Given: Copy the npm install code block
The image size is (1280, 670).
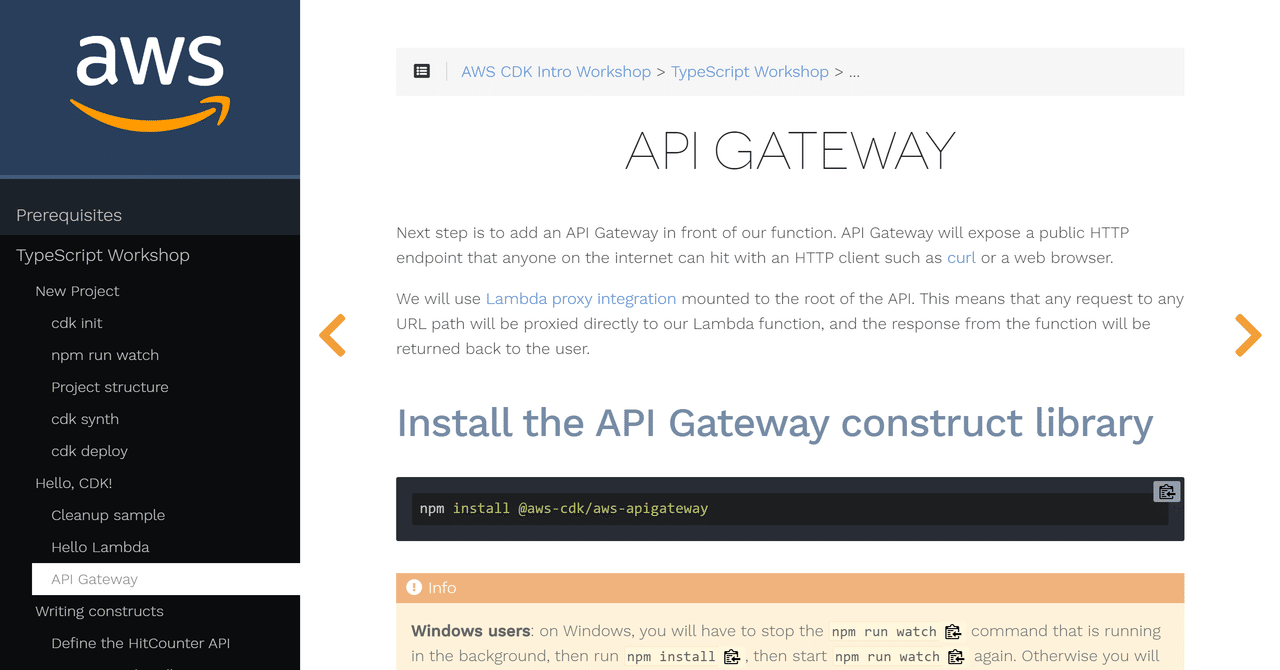Looking at the screenshot, I should (1166, 491).
